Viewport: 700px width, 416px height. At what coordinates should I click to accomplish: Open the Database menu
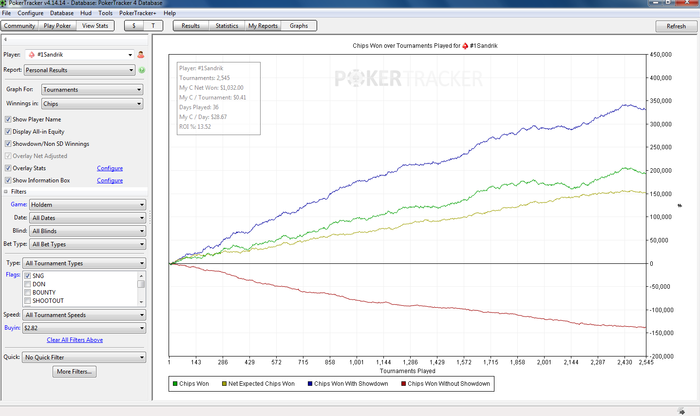pyautogui.click(x=62, y=13)
